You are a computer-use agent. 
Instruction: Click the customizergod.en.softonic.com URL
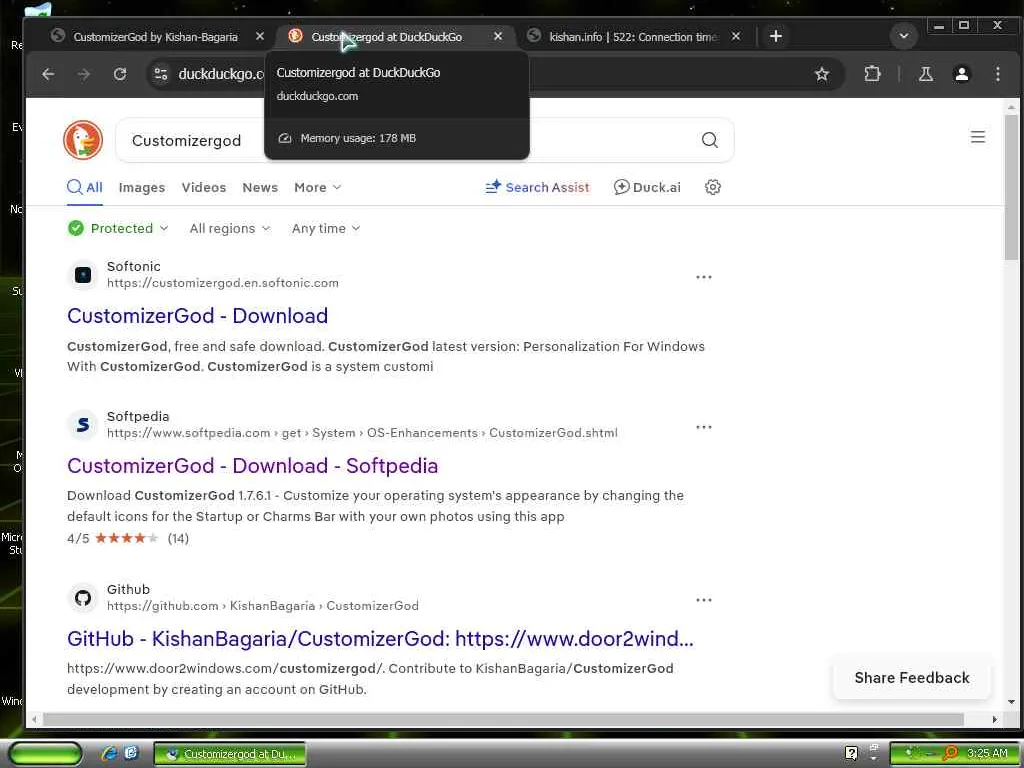pyautogui.click(x=223, y=283)
